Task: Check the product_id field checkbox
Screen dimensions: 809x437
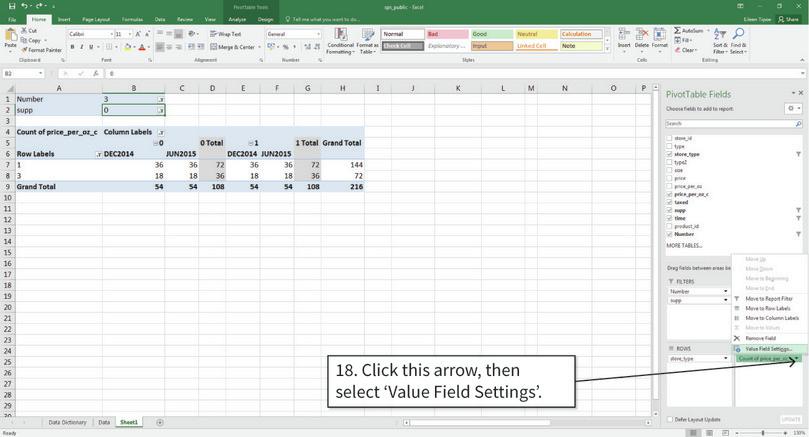Action: [669, 226]
